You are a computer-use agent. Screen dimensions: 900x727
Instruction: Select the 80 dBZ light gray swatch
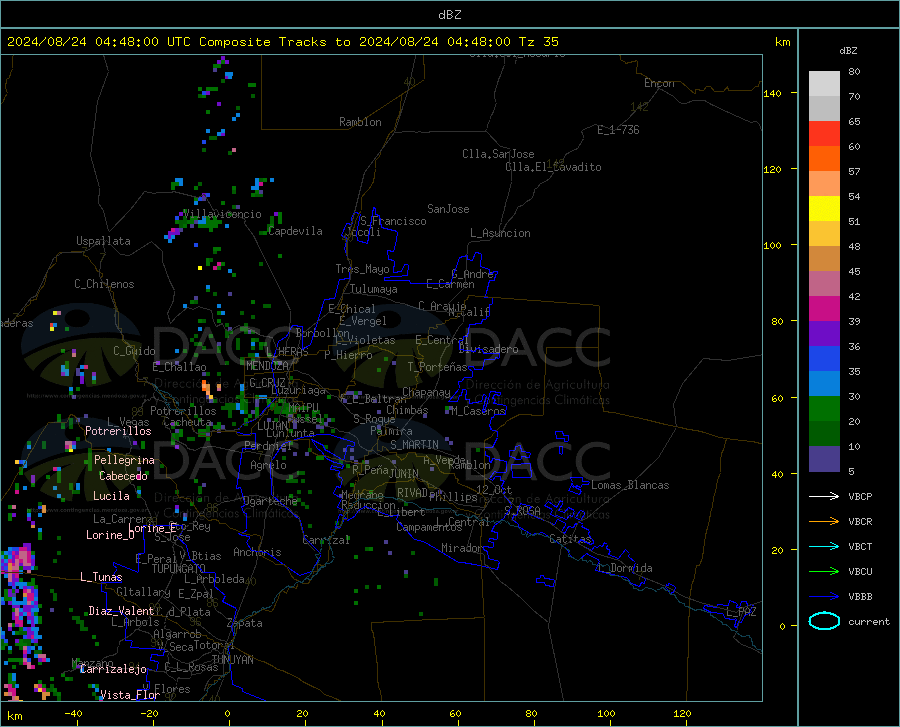tap(824, 84)
